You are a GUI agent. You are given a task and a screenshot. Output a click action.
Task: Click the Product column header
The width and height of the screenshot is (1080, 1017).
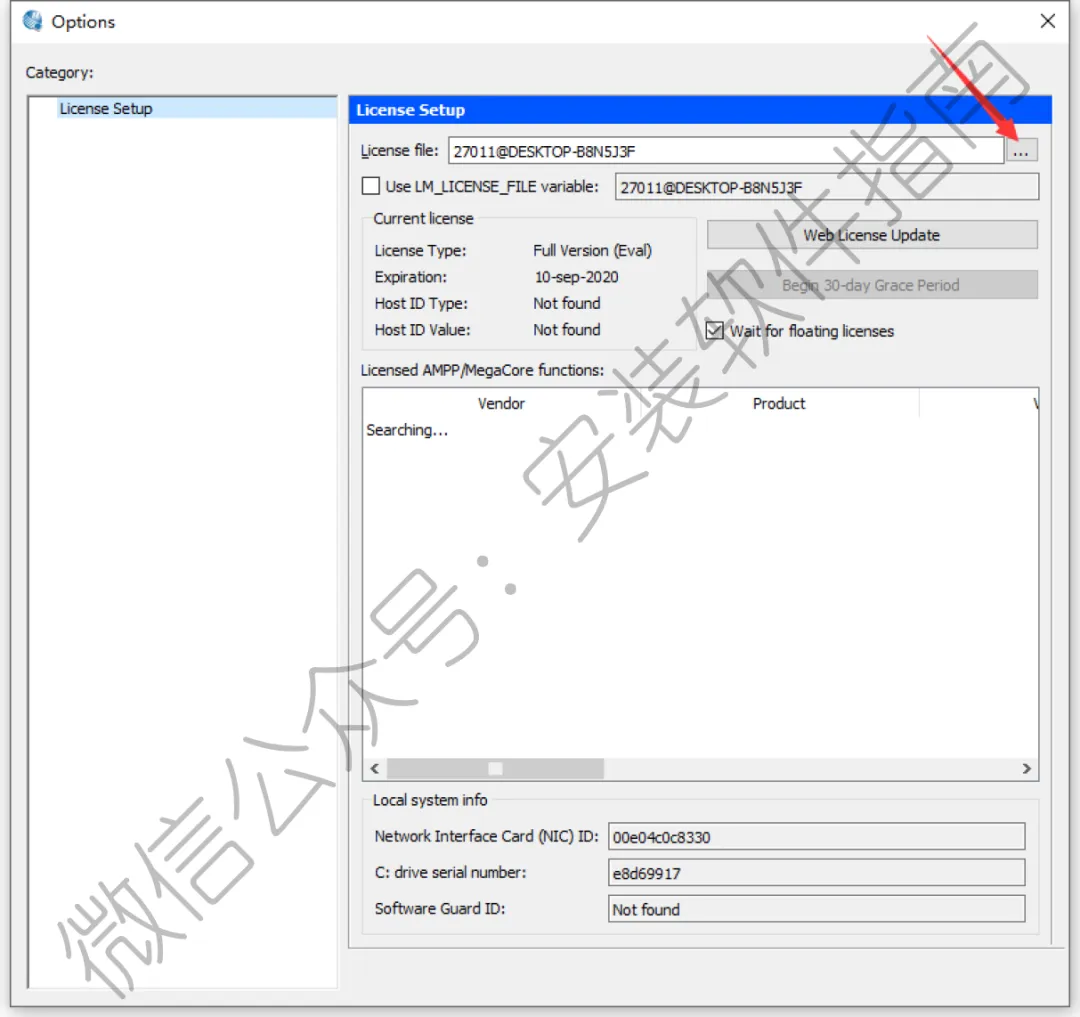[x=779, y=403]
